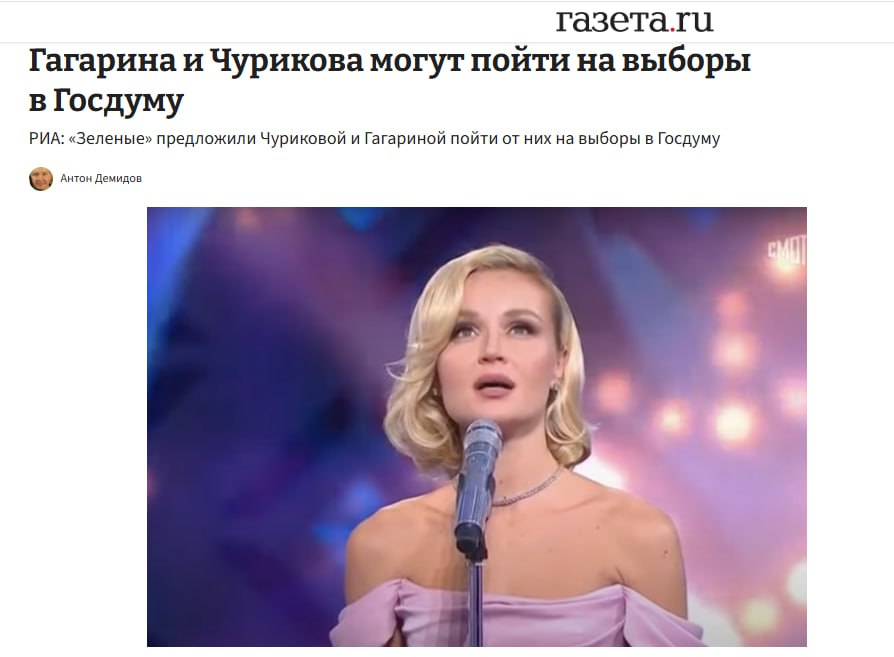Click the necklace shown in the photo
Screen dimensions: 894x657
[527, 490]
